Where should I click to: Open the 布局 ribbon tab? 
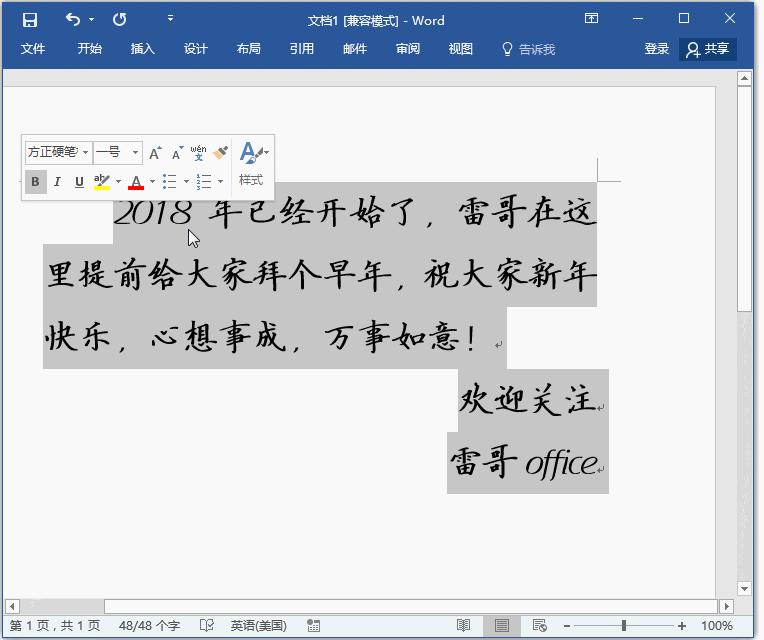(248, 49)
